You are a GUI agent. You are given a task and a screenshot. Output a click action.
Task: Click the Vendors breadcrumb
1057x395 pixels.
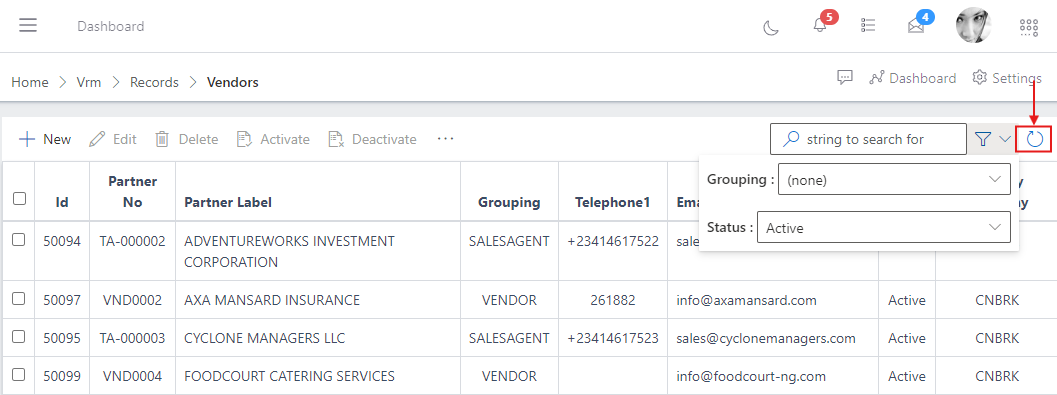pos(233,82)
